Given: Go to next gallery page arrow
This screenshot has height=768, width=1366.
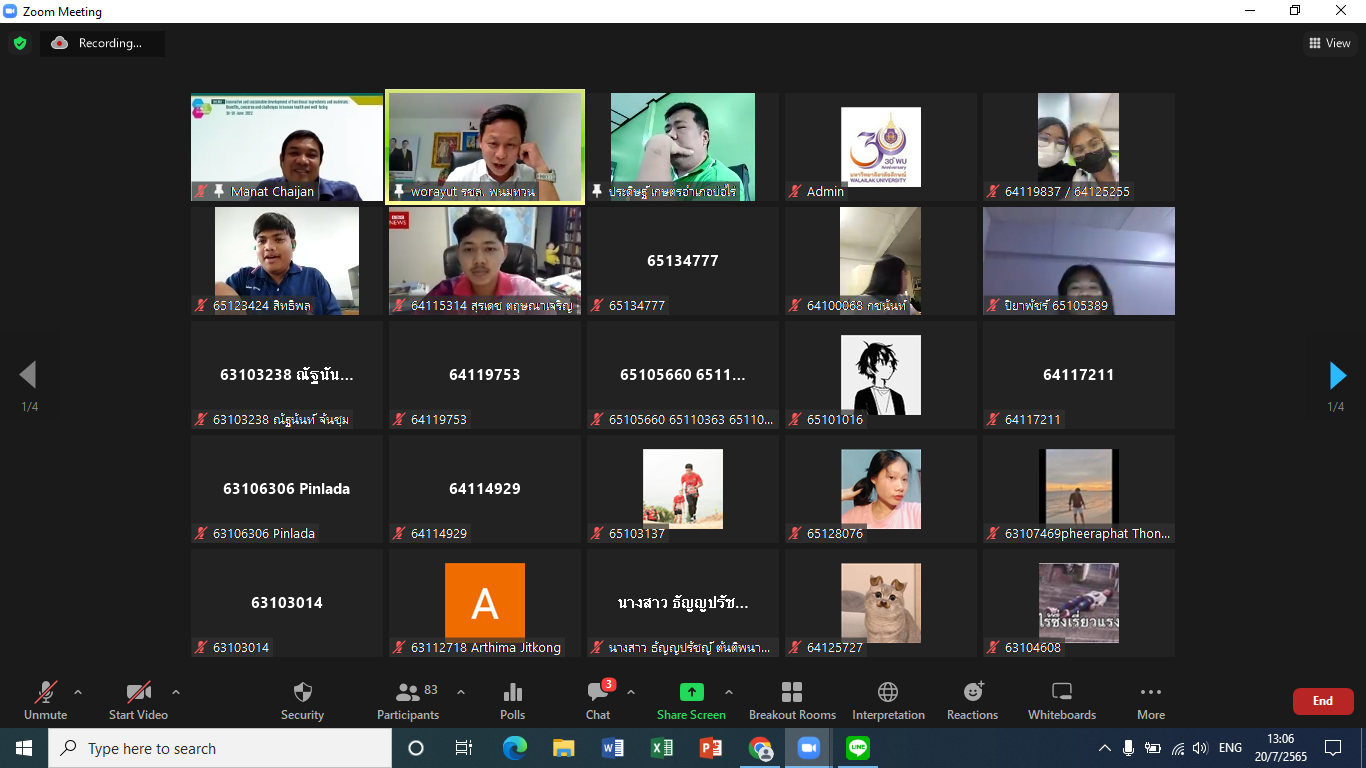Looking at the screenshot, I should coord(1337,375).
